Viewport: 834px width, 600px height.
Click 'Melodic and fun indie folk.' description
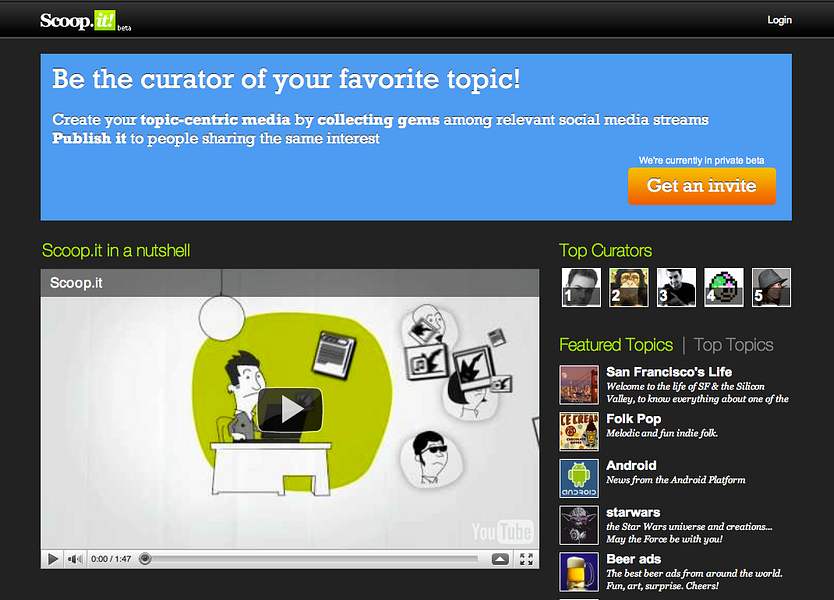pyautogui.click(x=662, y=433)
